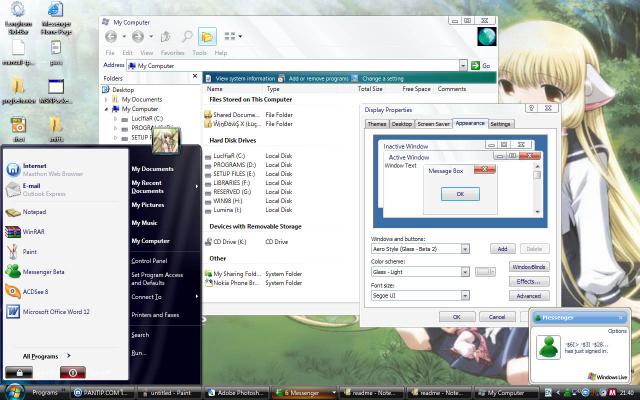Click the lock button in Start menu
640x400 pixels.
(x=19, y=372)
